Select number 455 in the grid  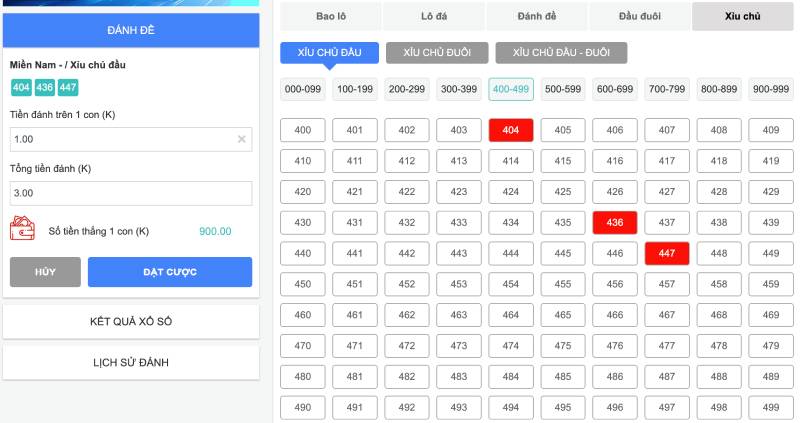(563, 284)
